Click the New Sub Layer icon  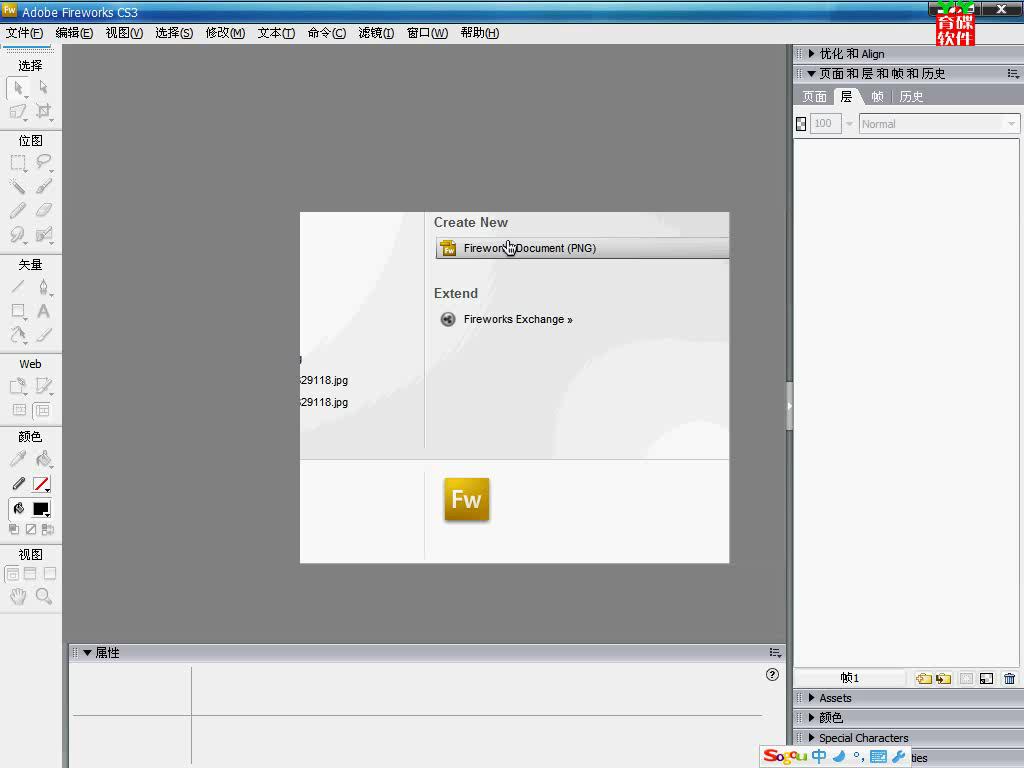click(x=943, y=679)
